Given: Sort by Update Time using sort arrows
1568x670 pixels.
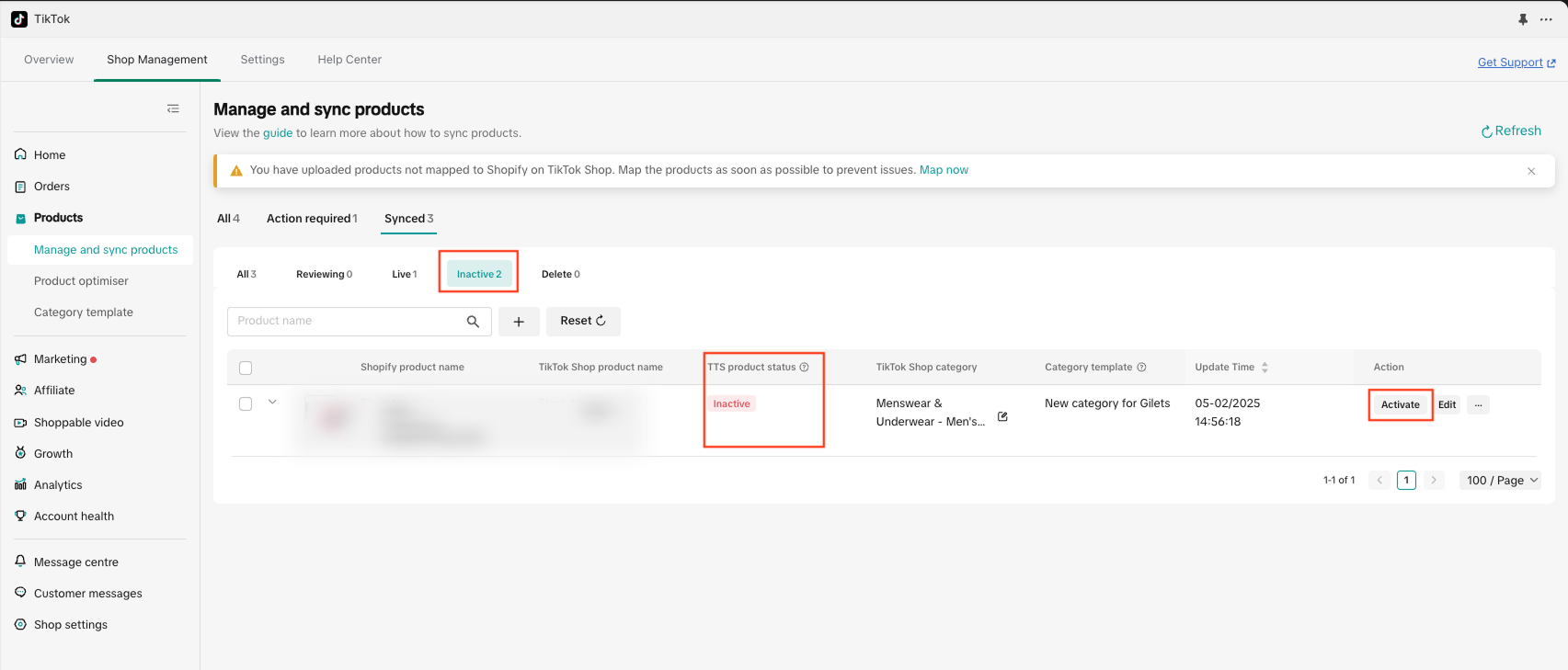Looking at the screenshot, I should (x=1265, y=368).
